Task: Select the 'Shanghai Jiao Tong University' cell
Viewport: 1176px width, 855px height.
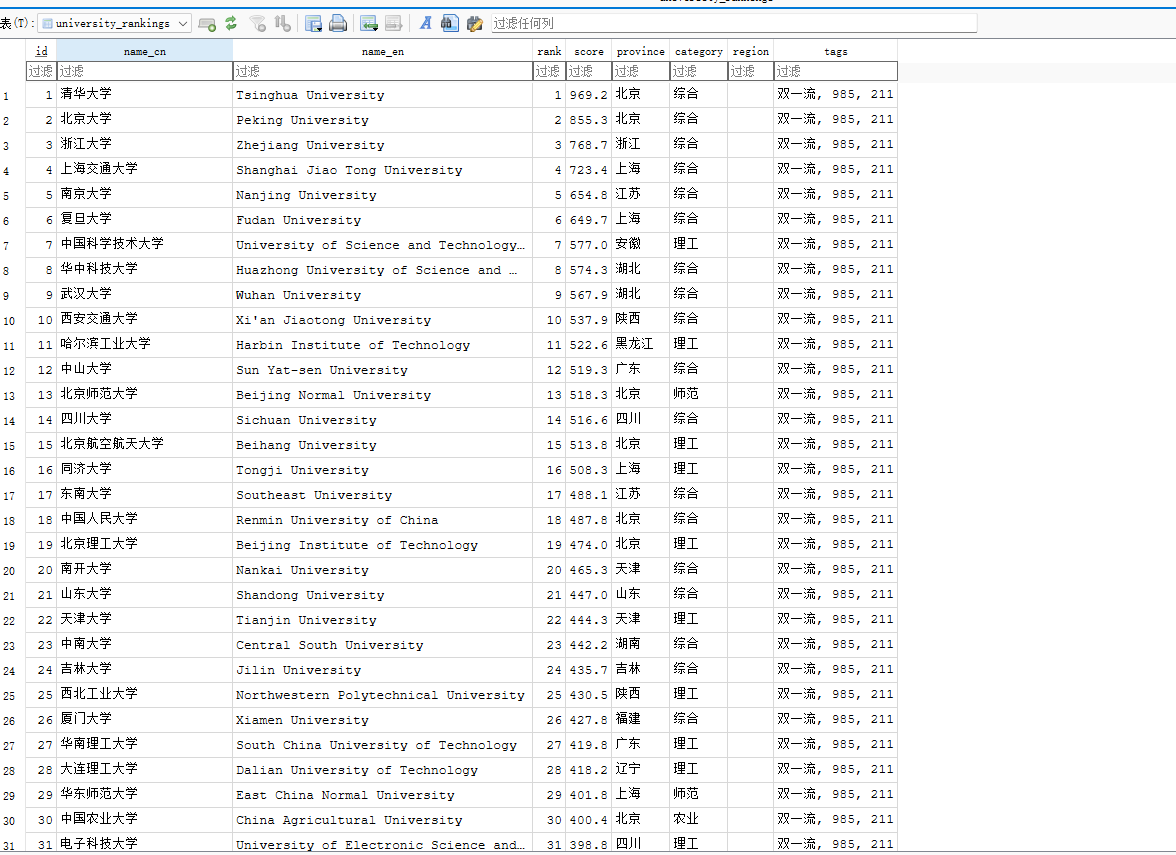Action: click(382, 170)
